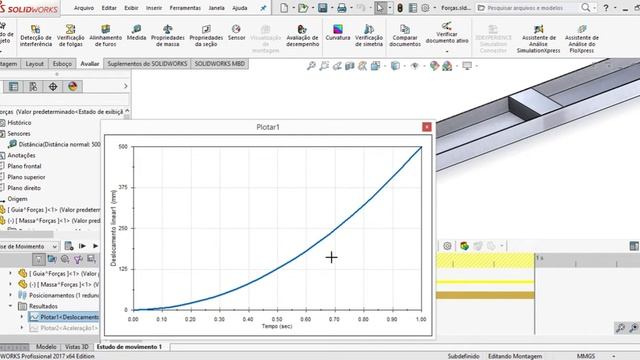Screen dimensions: 640x360
Task: Switch to SOLIDWORKS MBD tab
Action: 220,64
